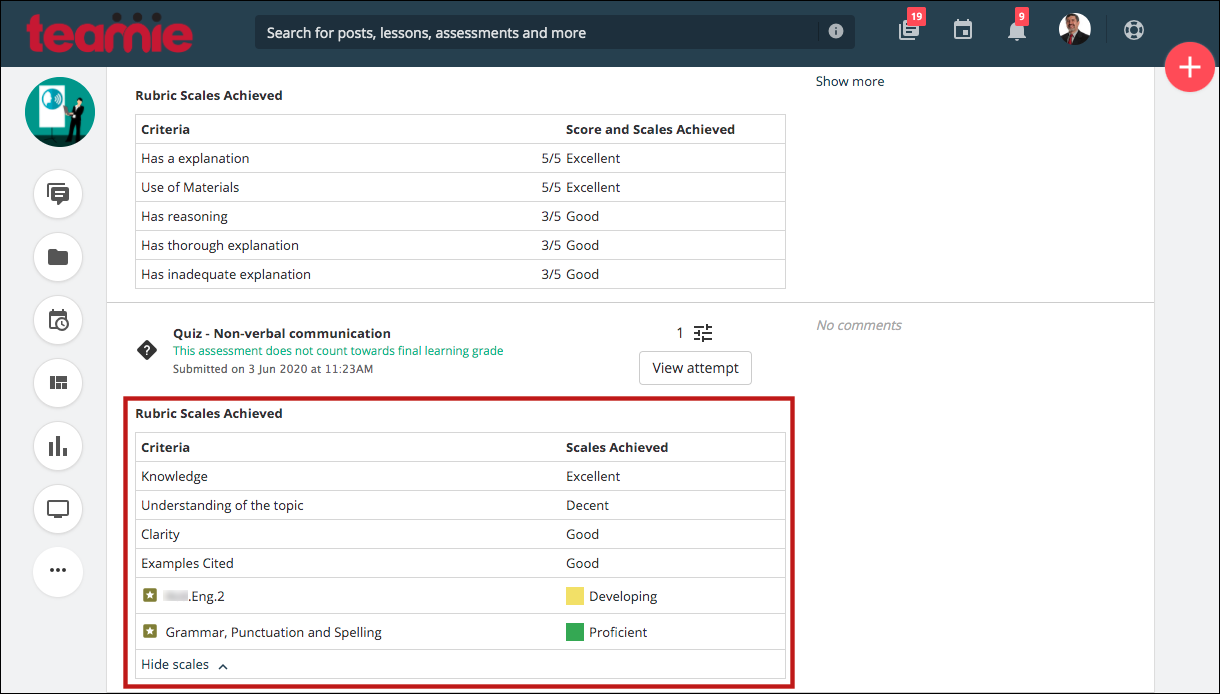
Task: Click the rubric sliders icon next to score 1
Action: click(x=704, y=333)
